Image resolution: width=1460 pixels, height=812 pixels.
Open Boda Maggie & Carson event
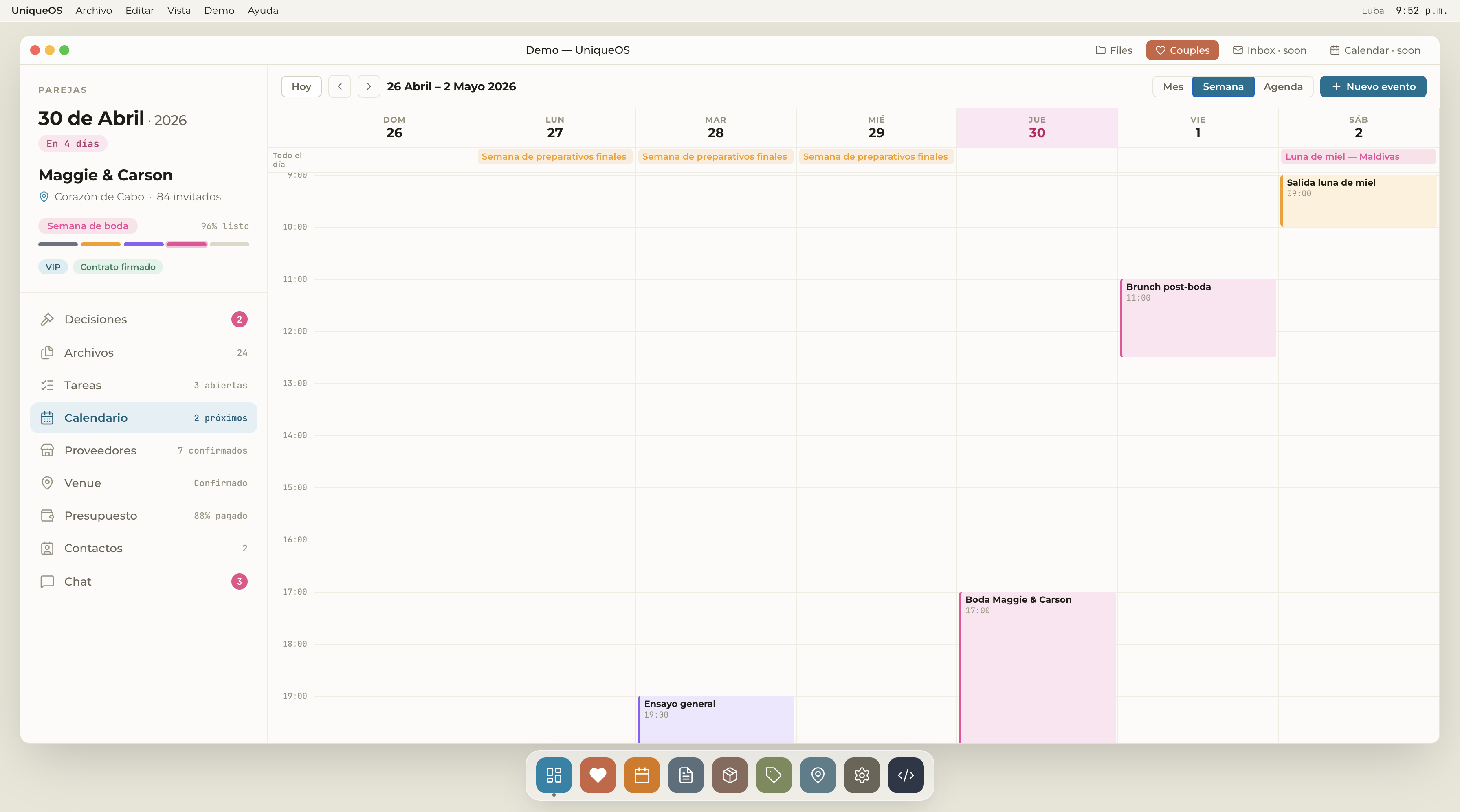pos(1037,667)
